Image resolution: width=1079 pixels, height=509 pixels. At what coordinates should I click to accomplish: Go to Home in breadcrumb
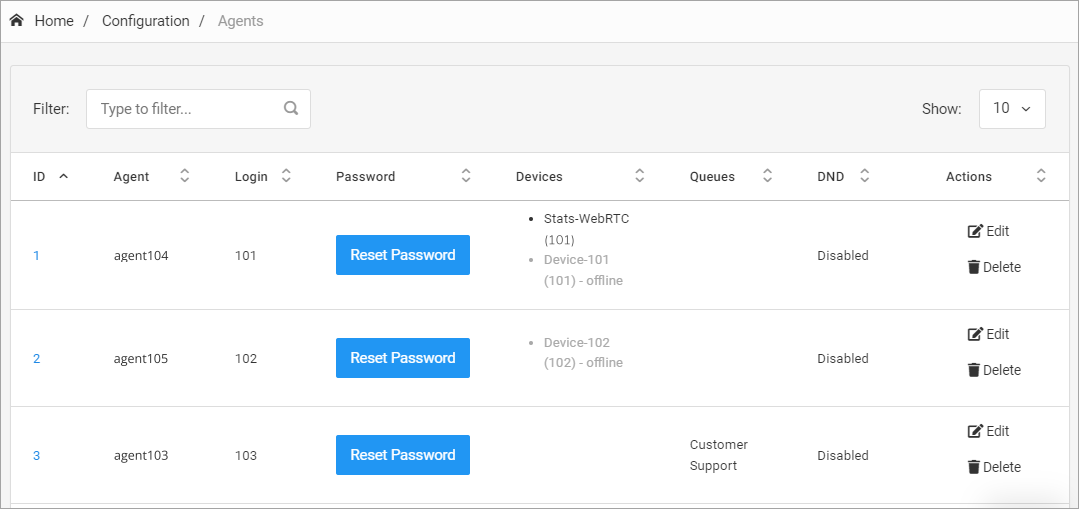coord(54,21)
